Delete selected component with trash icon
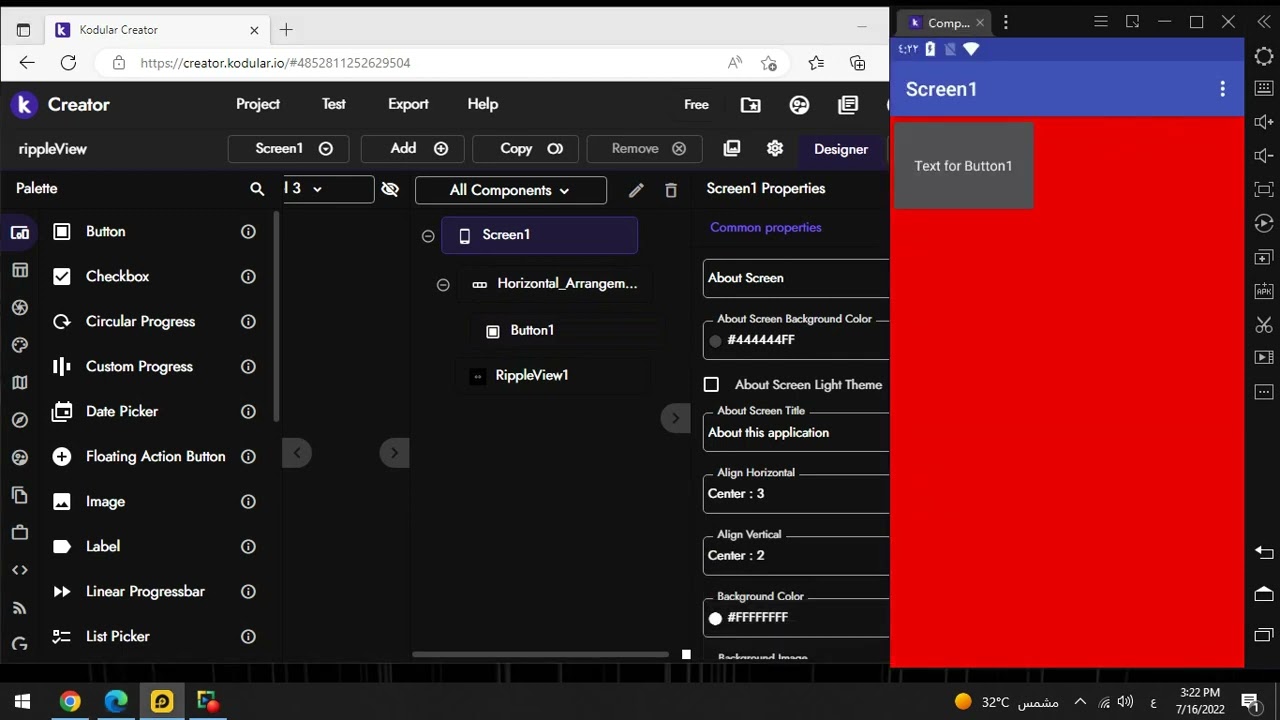Screen dimensions: 1280x720 click(x=671, y=190)
